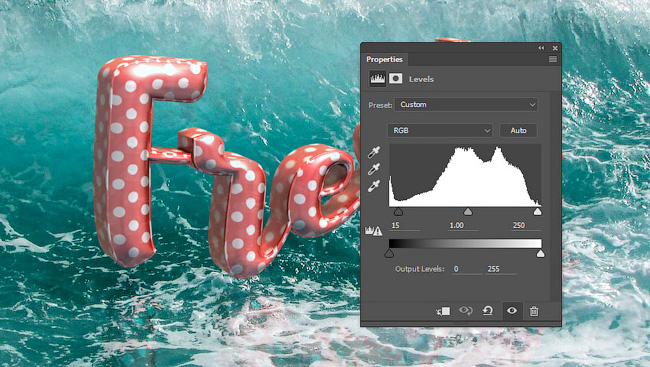Click the histogram warning recalculate icon
This screenshot has height=367, width=650.
pos(374,231)
